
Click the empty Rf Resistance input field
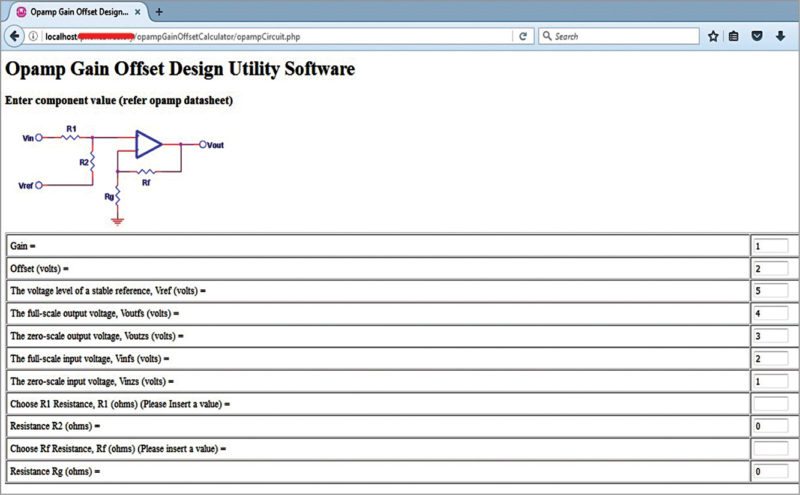coord(770,449)
